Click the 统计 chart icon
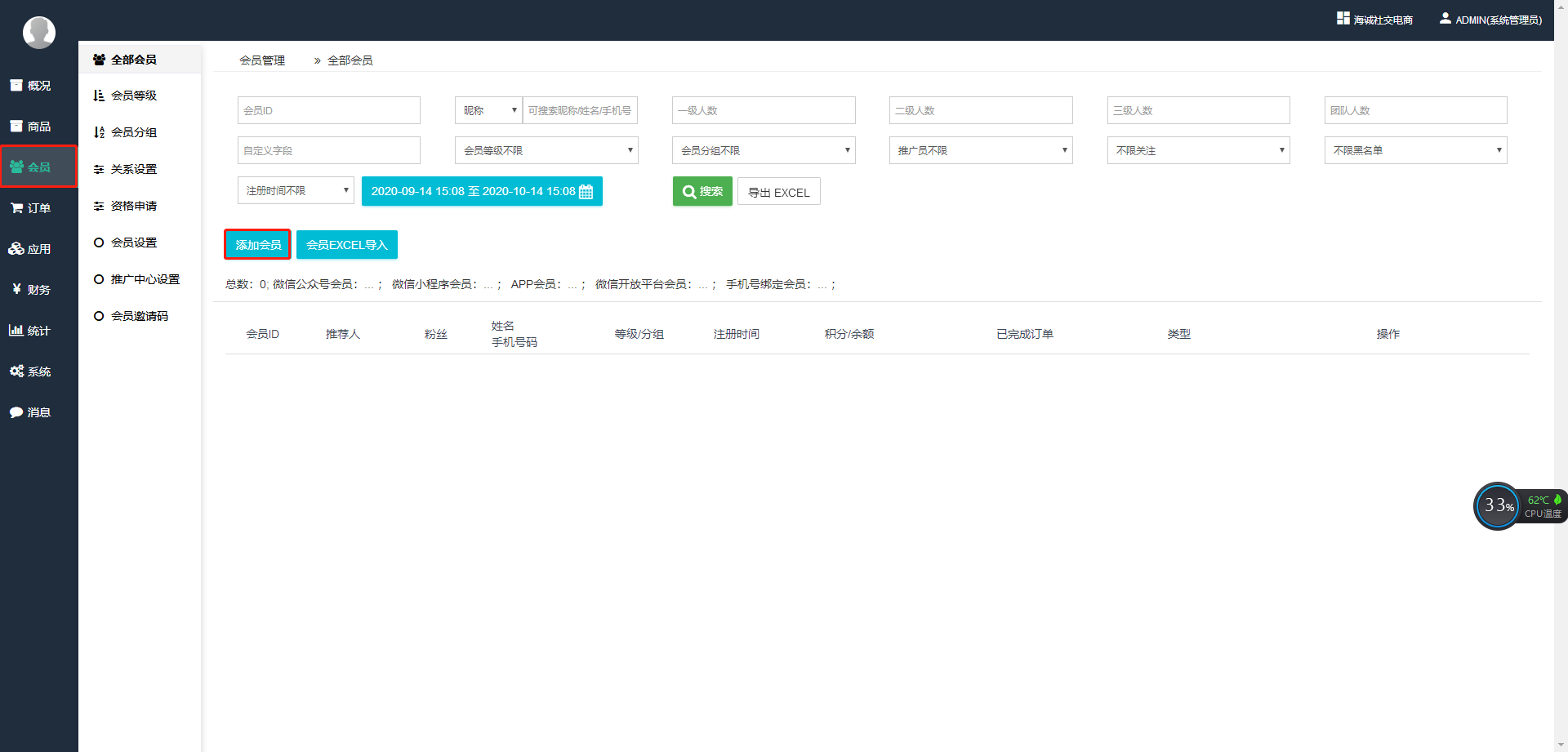The width and height of the screenshot is (1568, 752). pos(16,331)
